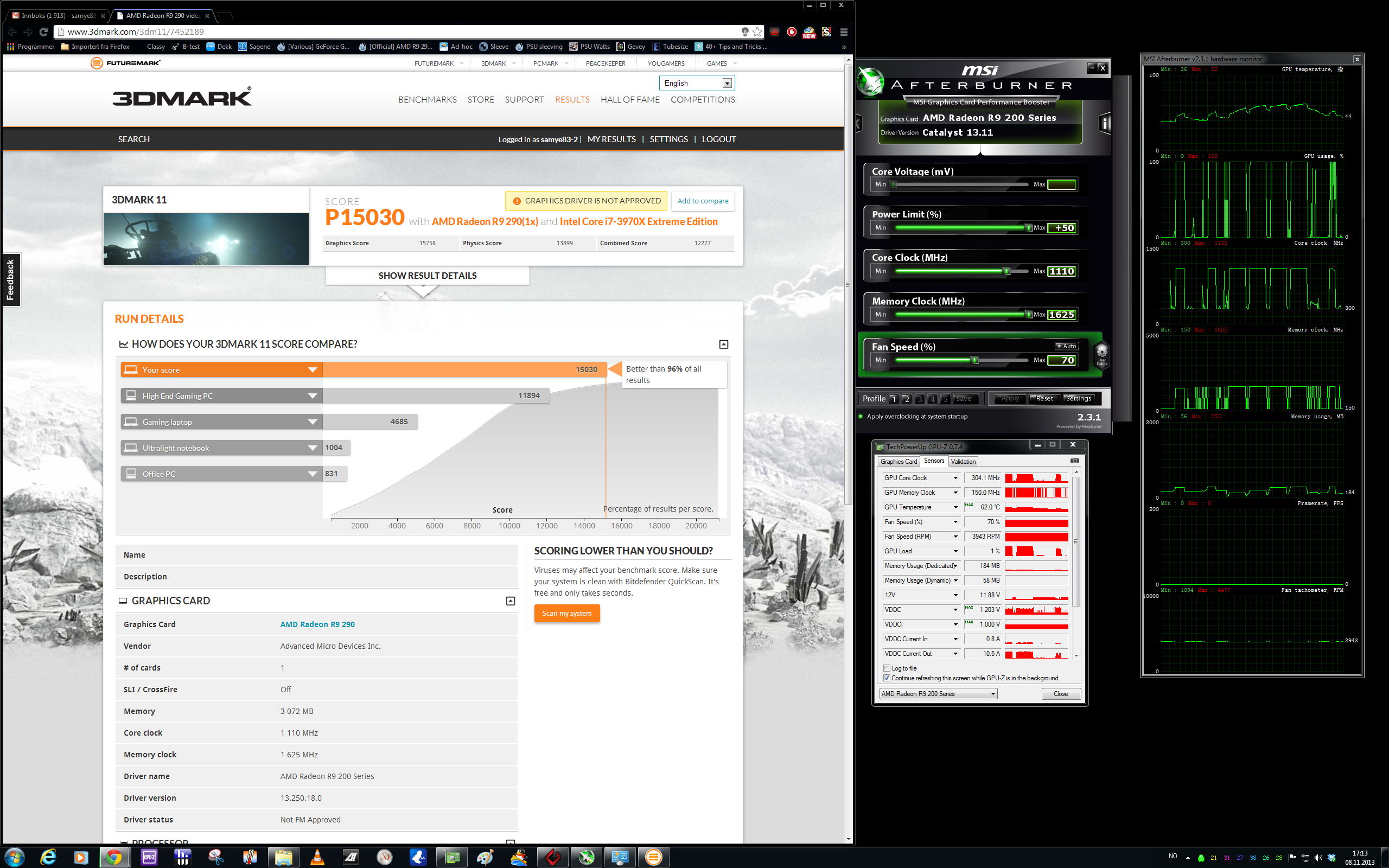This screenshot has width=1389, height=868.
Task: Uncheck Continue refreshing GPU-Z in background
Action: pos(887,678)
